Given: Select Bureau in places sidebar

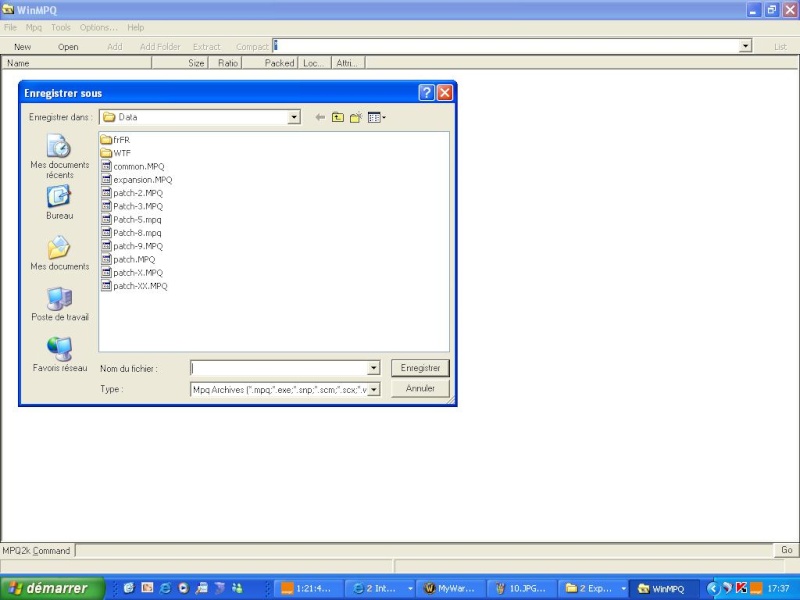Looking at the screenshot, I should pyautogui.click(x=60, y=203).
